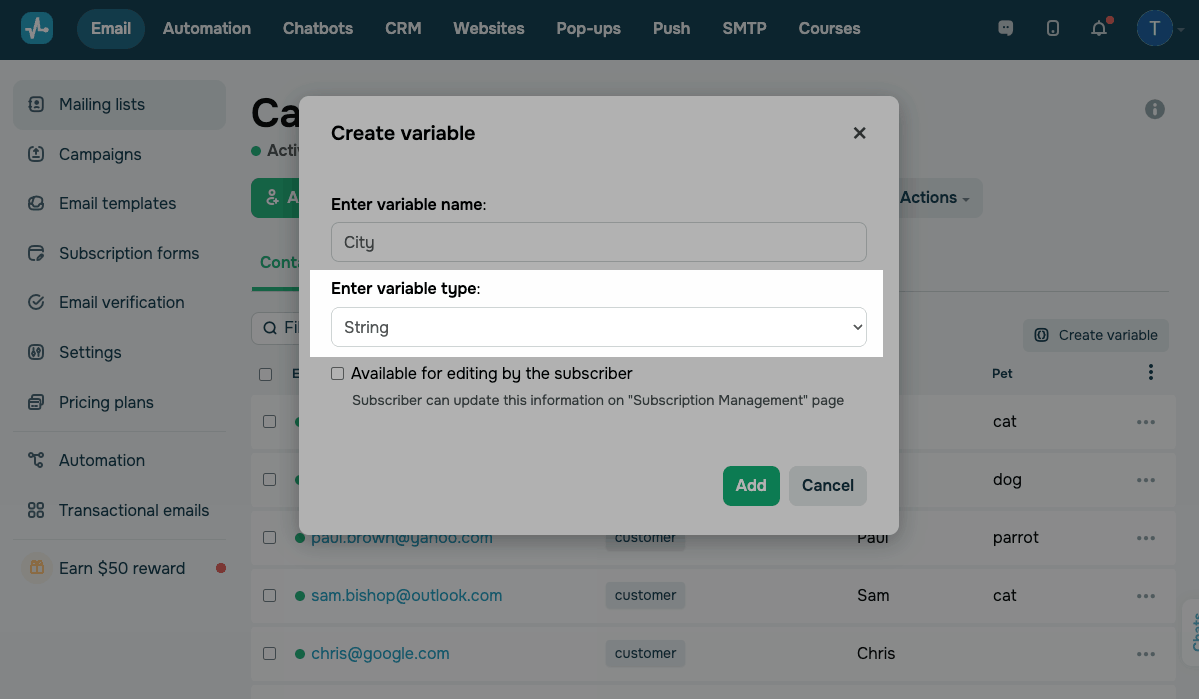Click the variable name input field
This screenshot has height=699, width=1199.
click(x=598, y=242)
